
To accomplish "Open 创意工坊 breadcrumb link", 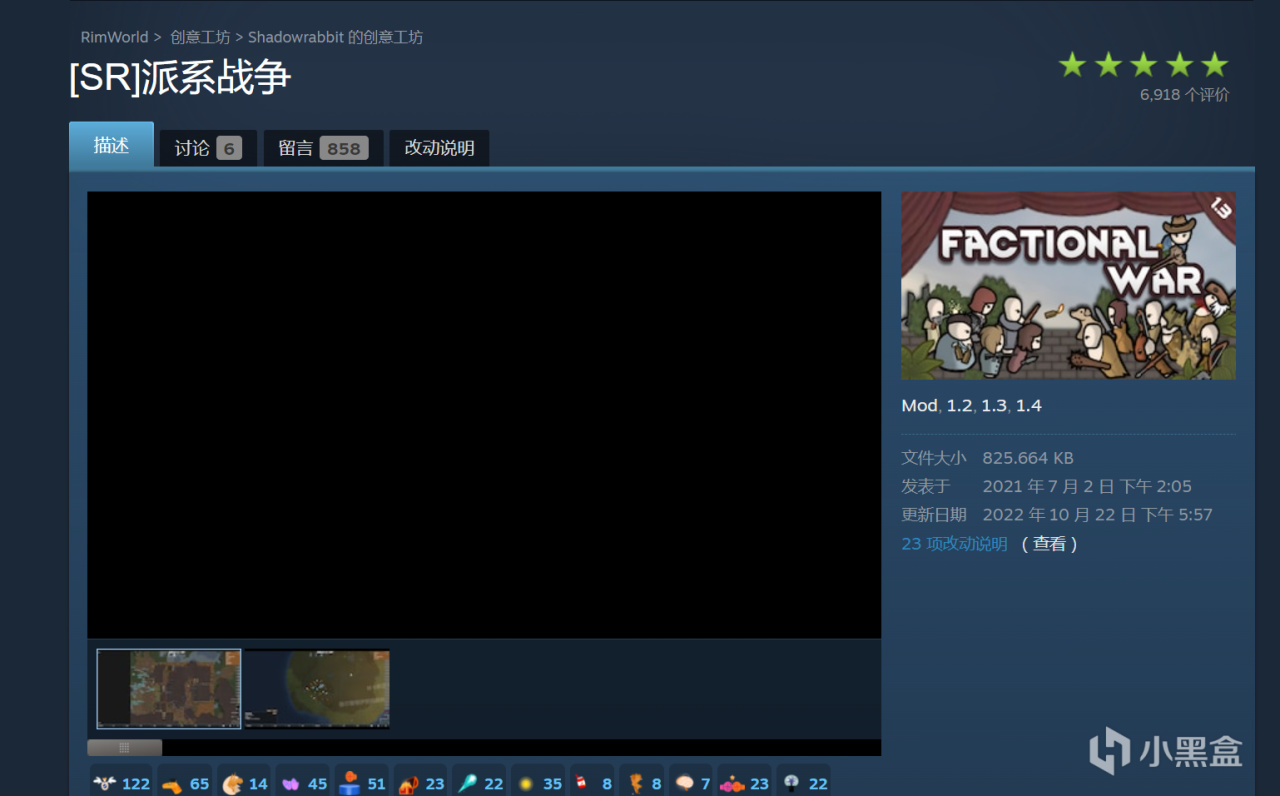I will tap(200, 37).
